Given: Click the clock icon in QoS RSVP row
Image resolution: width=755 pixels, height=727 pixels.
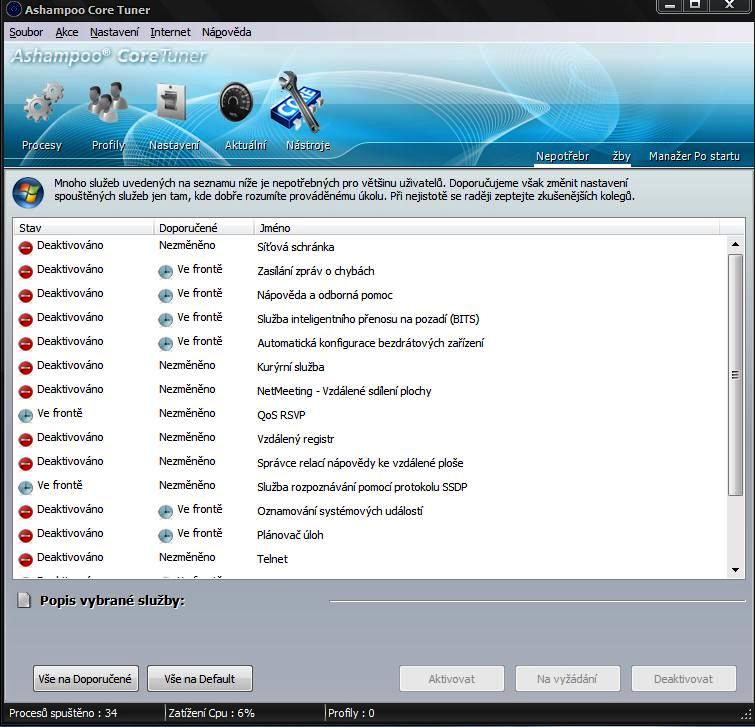Looking at the screenshot, I should click(26, 415).
